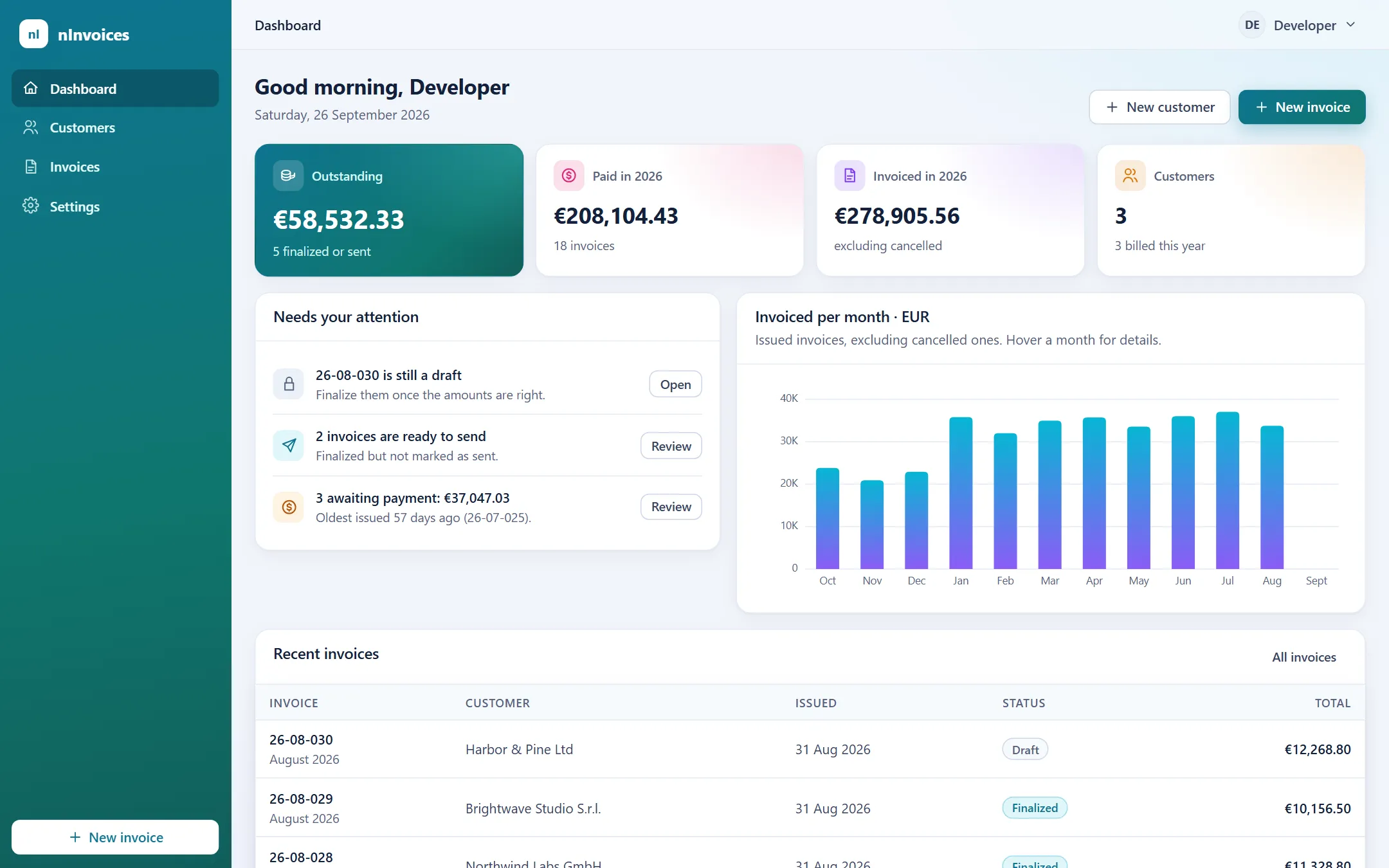Click the nInvoices logo icon

coord(33,34)
